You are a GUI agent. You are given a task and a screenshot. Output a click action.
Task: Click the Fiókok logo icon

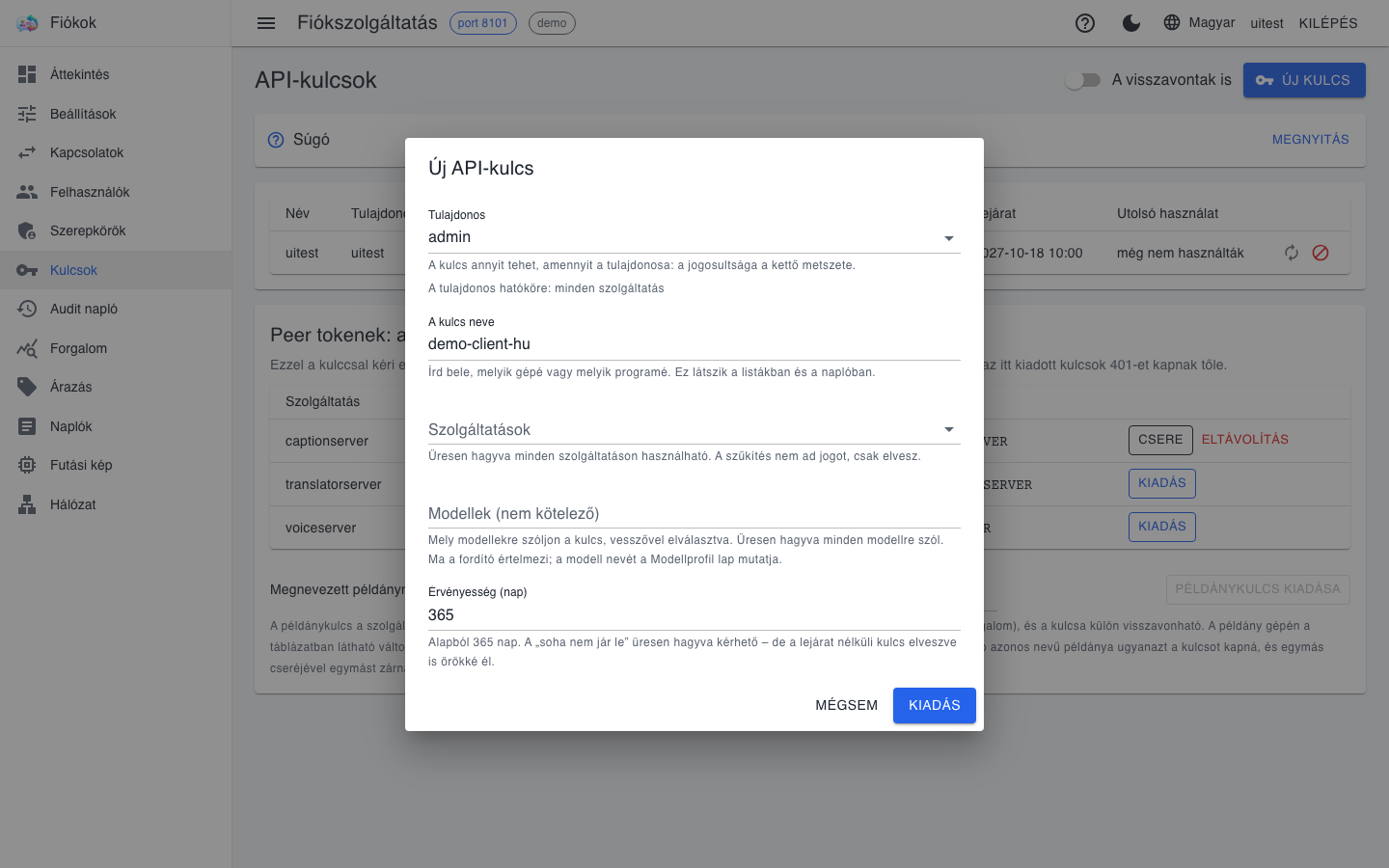click(27, 22)
